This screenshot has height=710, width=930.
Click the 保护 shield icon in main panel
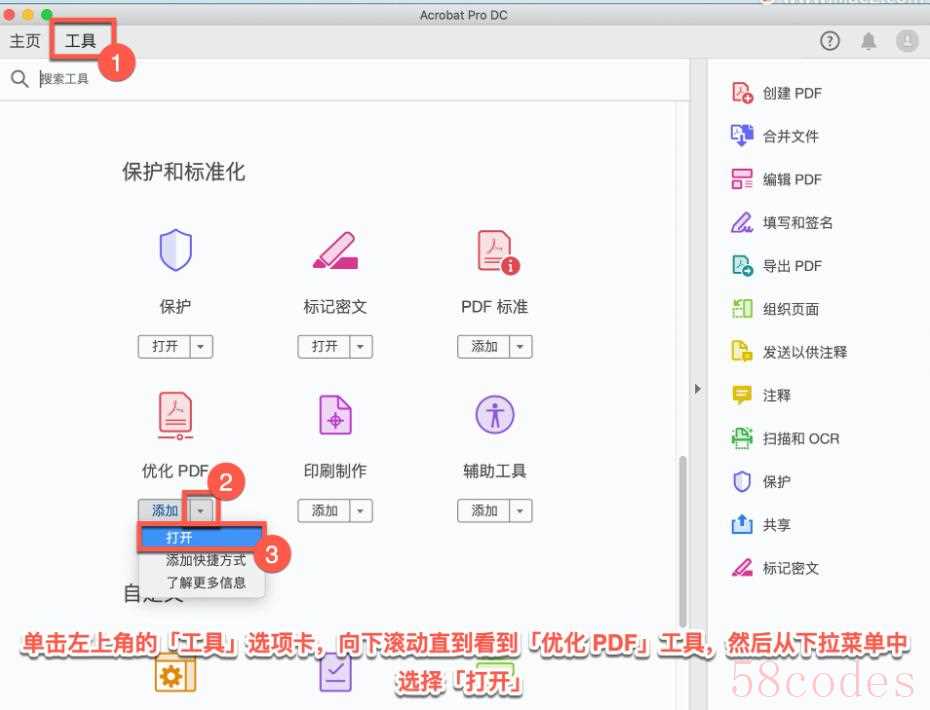176,250
